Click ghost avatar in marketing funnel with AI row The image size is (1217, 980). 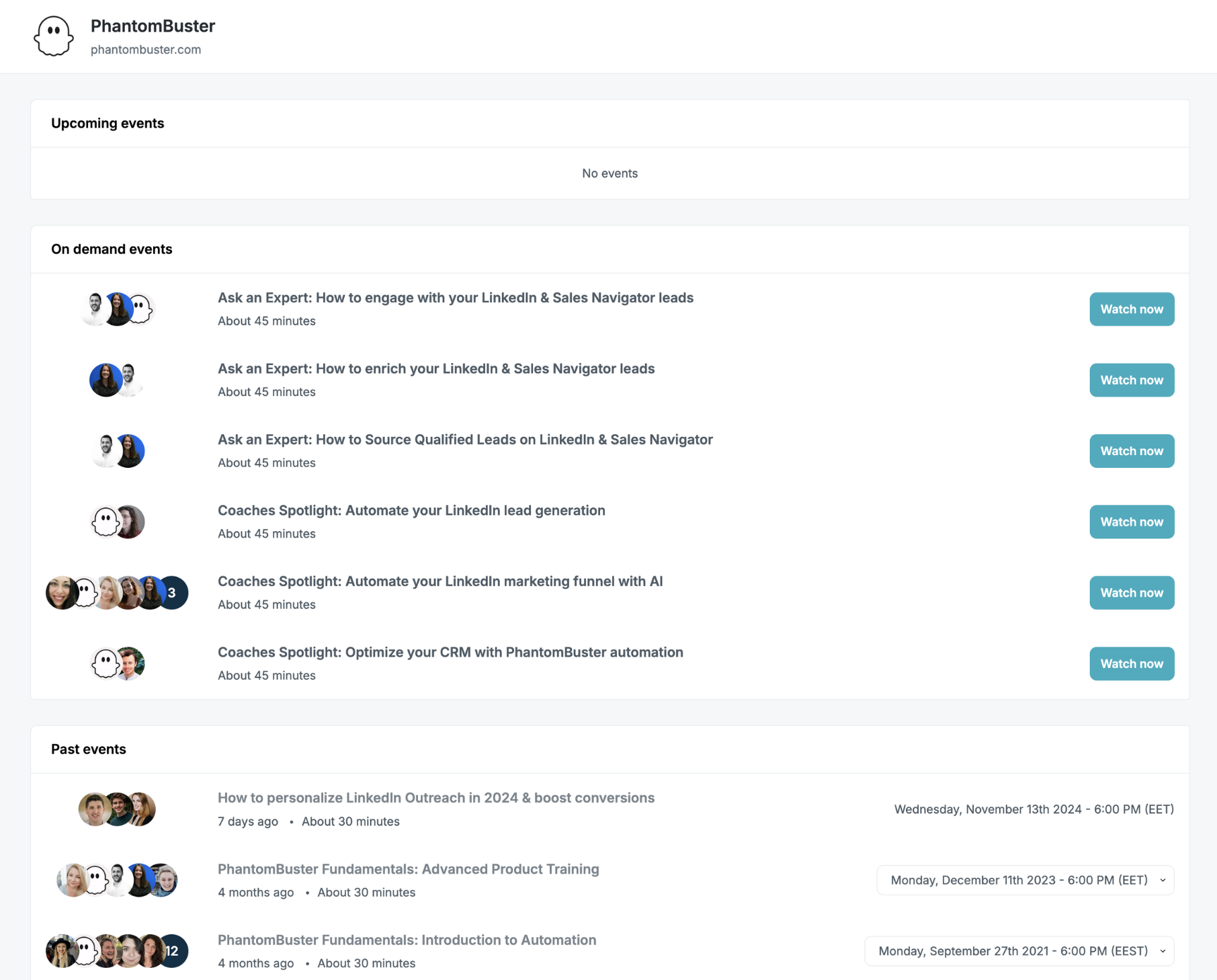coord(84,593)
